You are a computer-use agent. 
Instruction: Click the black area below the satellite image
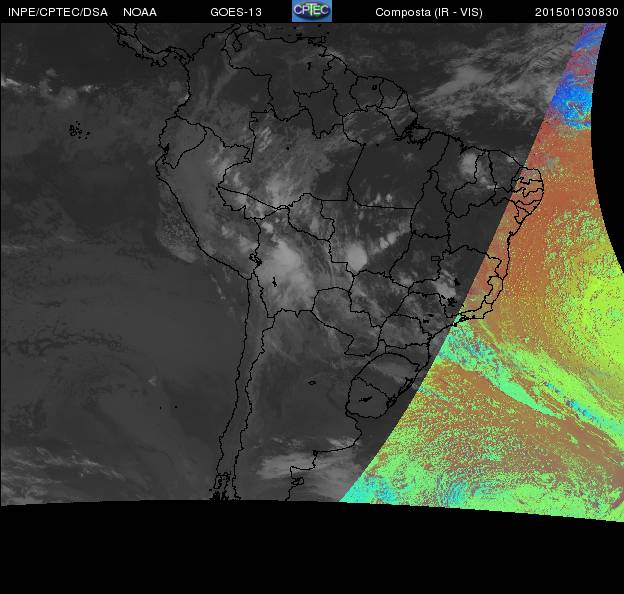tap(312, 553)
